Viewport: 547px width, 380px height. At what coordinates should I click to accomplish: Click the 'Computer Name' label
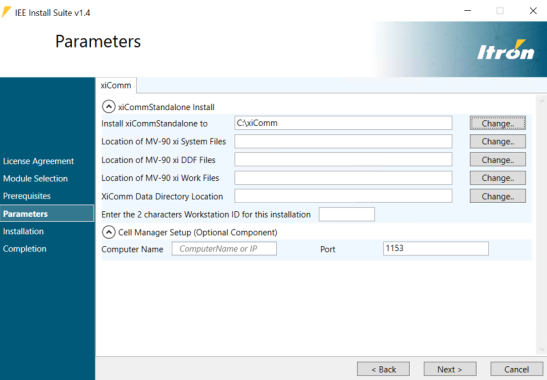click(132, 249)
